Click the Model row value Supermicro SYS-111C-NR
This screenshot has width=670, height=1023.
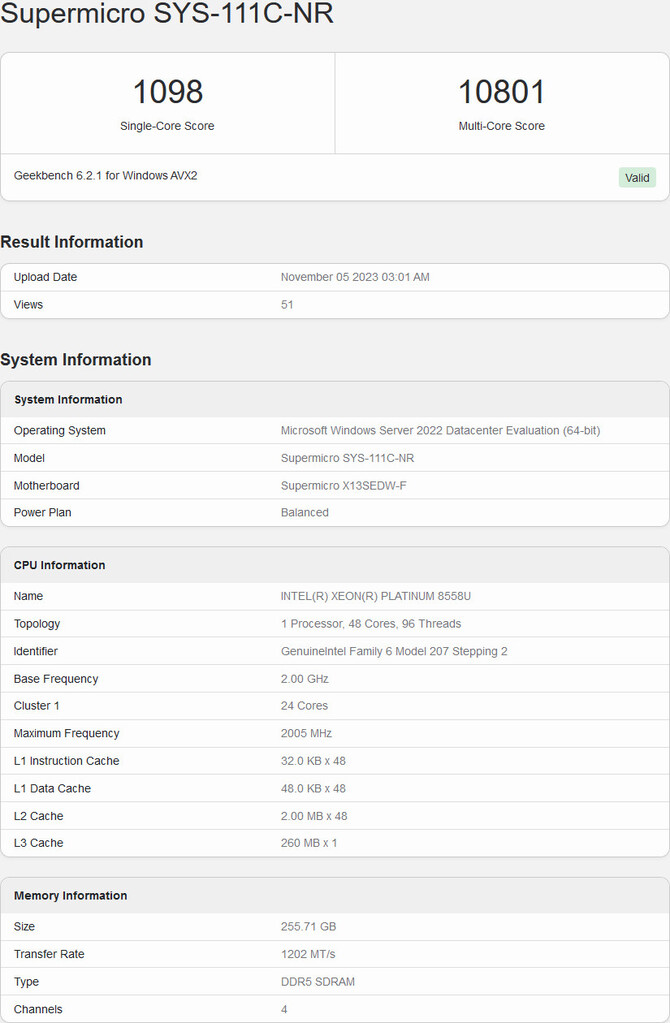click(347, 458)
